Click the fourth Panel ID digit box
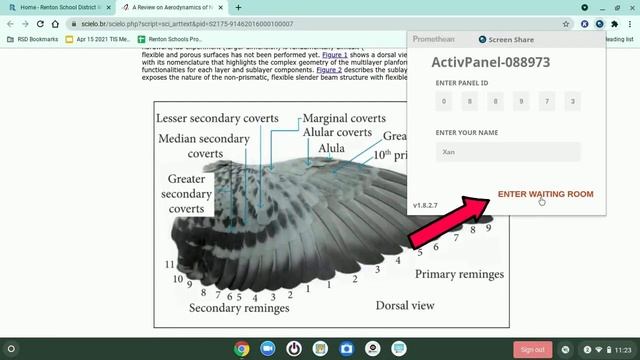640x360 pixels. [x=521, y=101]
